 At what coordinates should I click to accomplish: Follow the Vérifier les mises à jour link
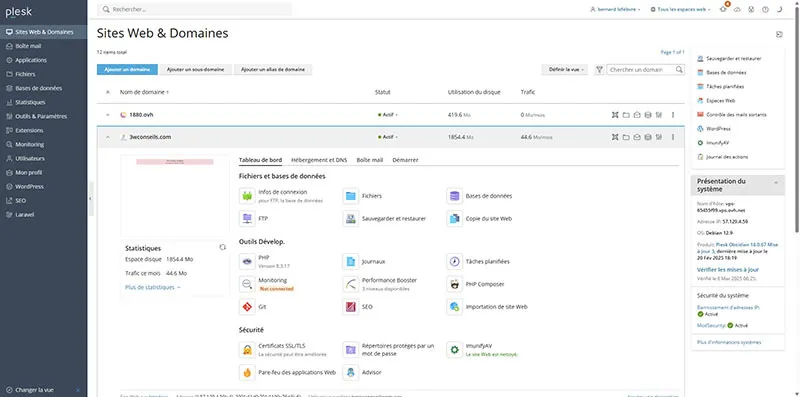coord(728,269)
